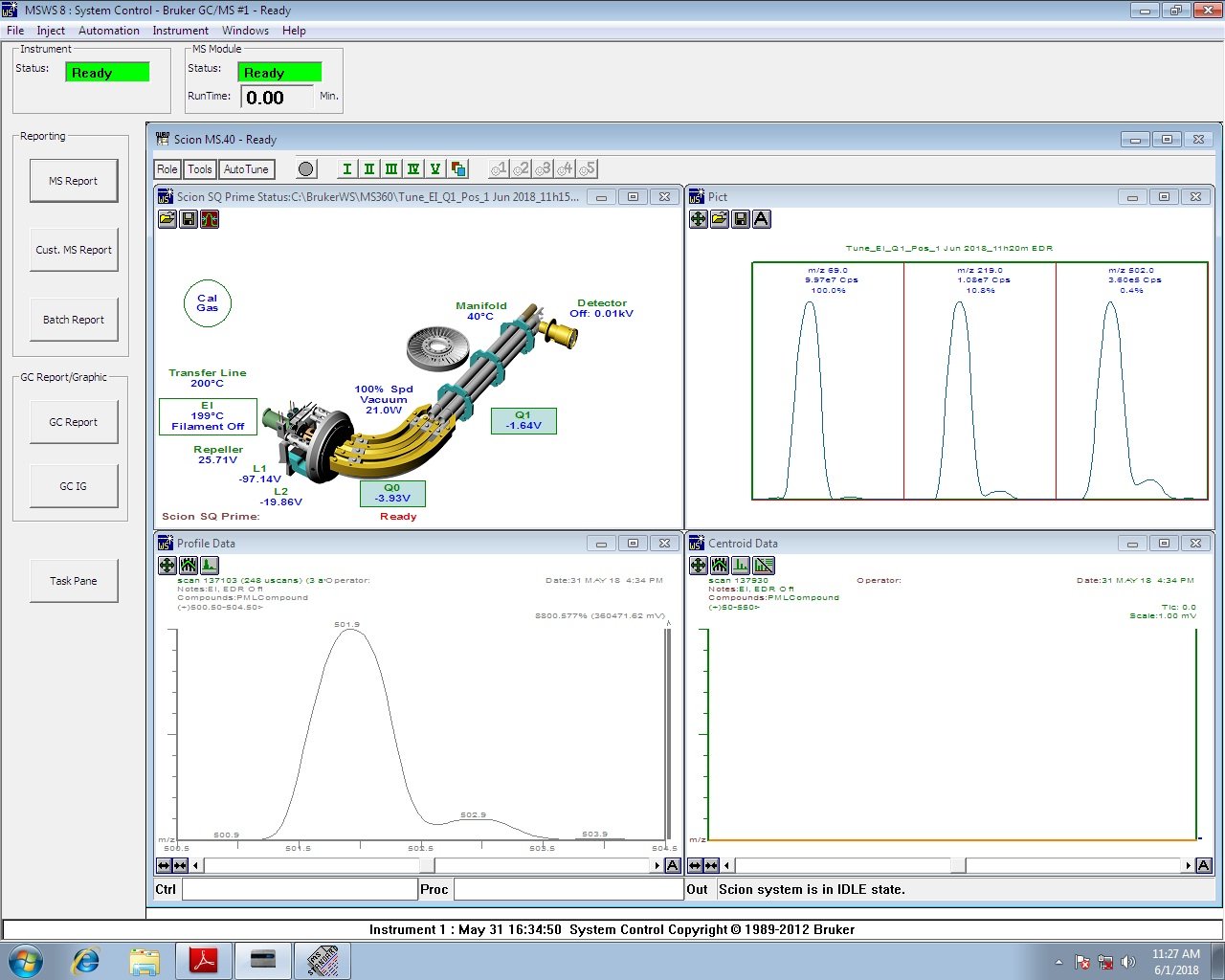Click the gray circle acquisition indicator button
Screen dimensions: 1225x980
click(x=306, y=169)
